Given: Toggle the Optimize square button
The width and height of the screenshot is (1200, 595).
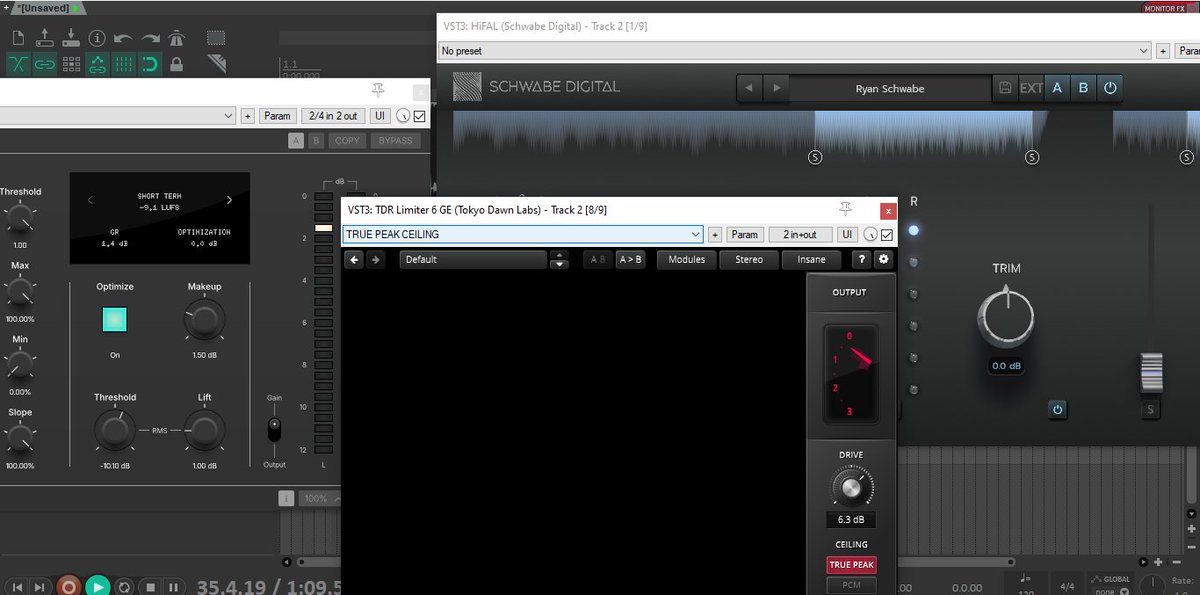Looking at the screenshot, I should pos(115,320).
